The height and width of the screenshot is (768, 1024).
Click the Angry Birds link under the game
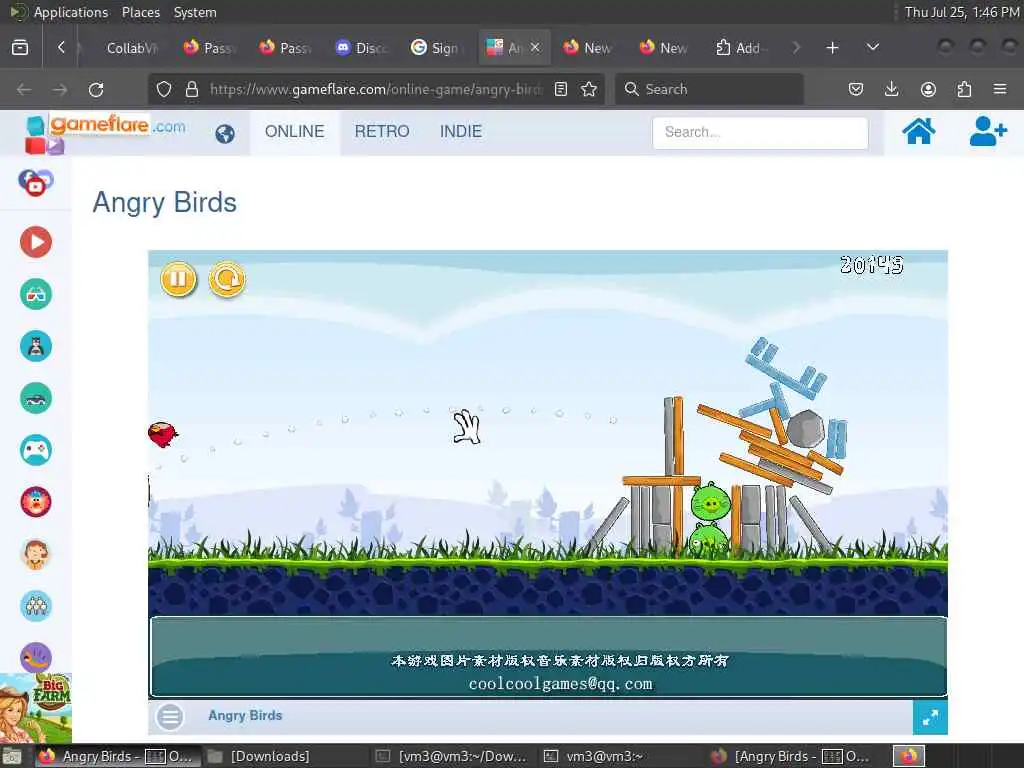(x=245, y=716)
